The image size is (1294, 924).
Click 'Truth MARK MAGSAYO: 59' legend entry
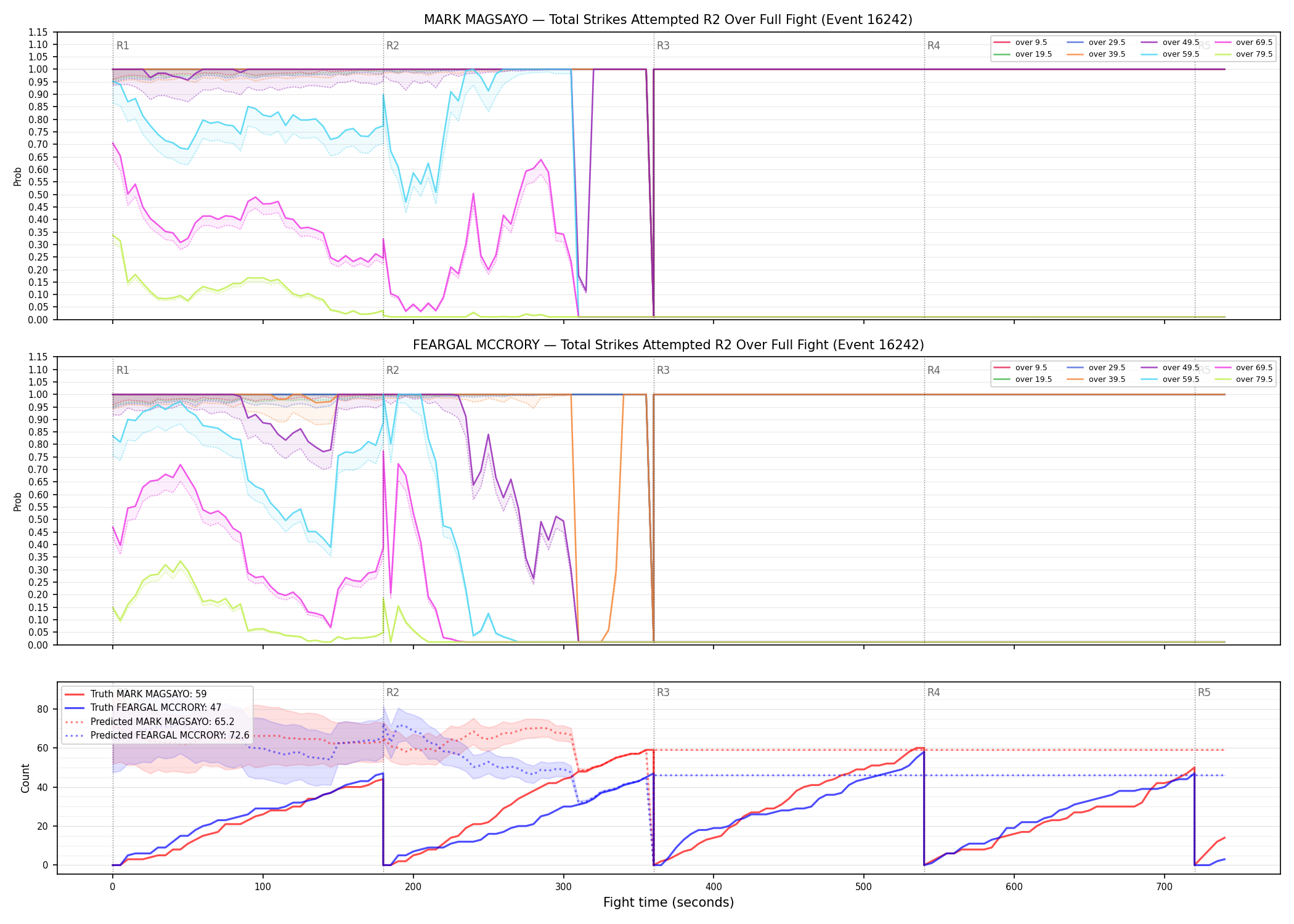(x=136, y=694)
